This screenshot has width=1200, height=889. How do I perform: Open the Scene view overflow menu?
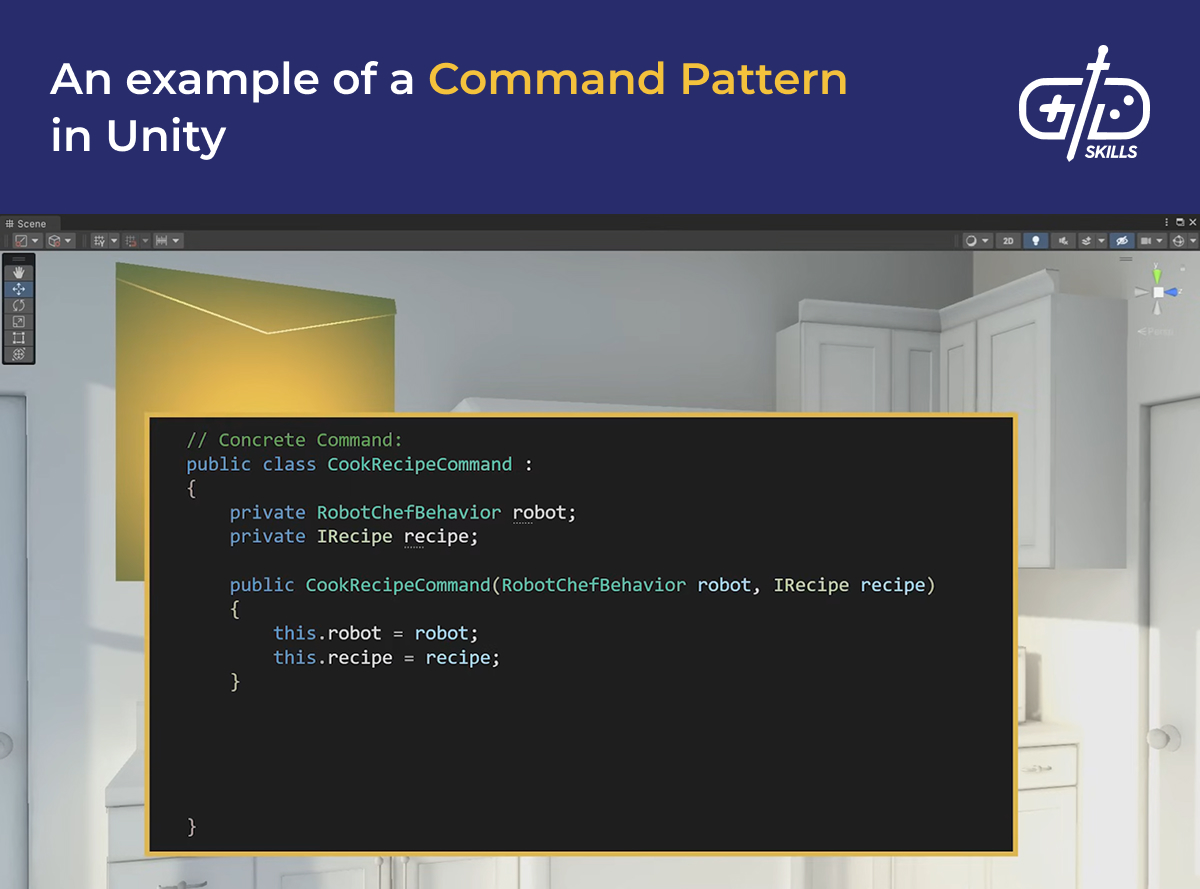tap(1167, 222)
